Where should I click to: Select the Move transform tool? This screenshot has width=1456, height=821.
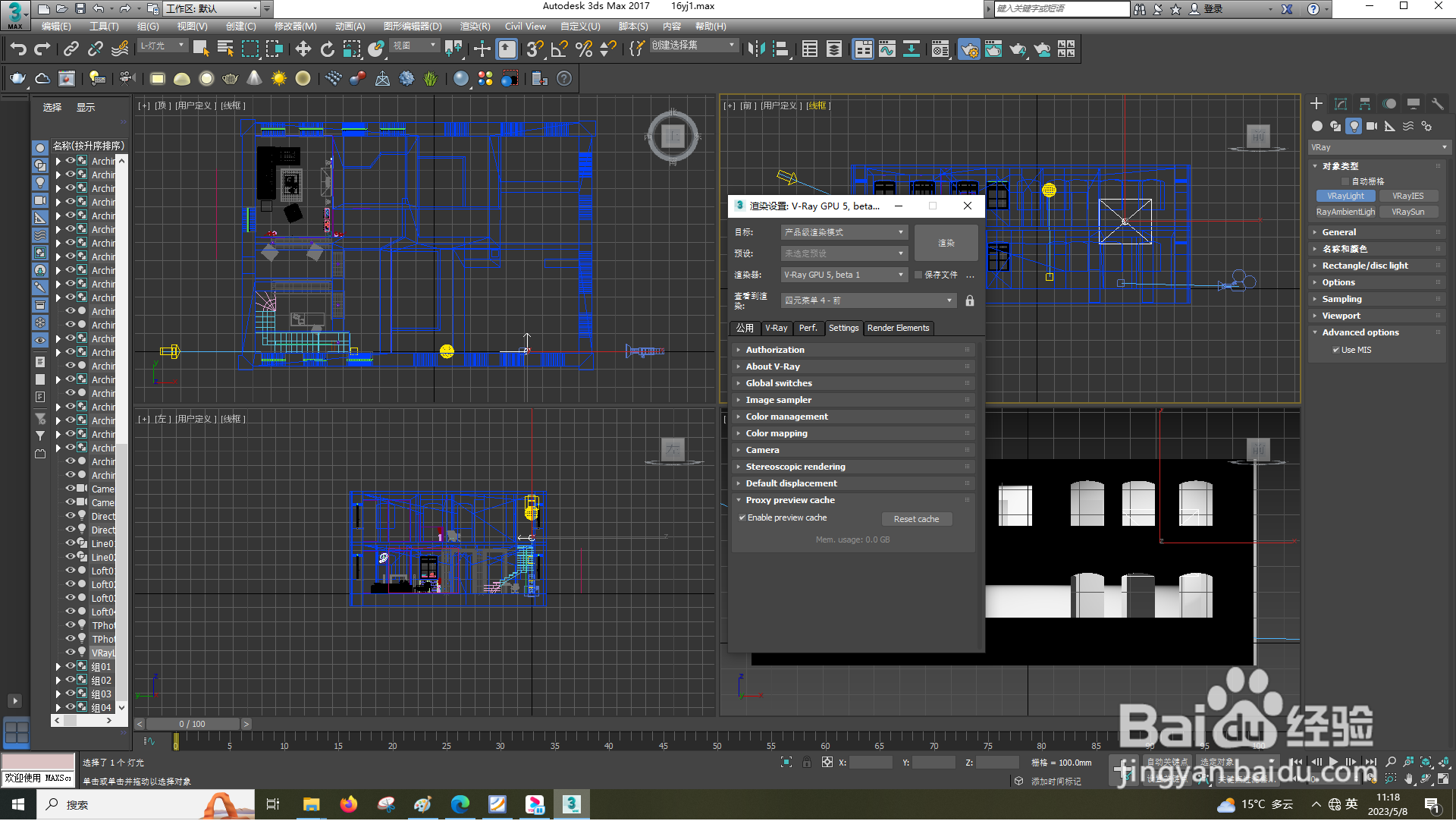click(x=303, y=50)
